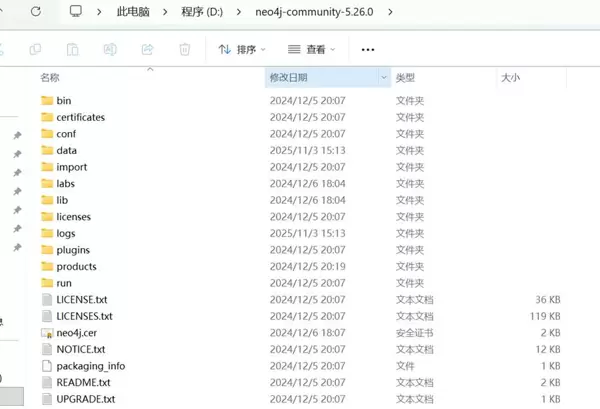600x409 pixels.
Task: Select the conf folder
Action: click(66, 134)
